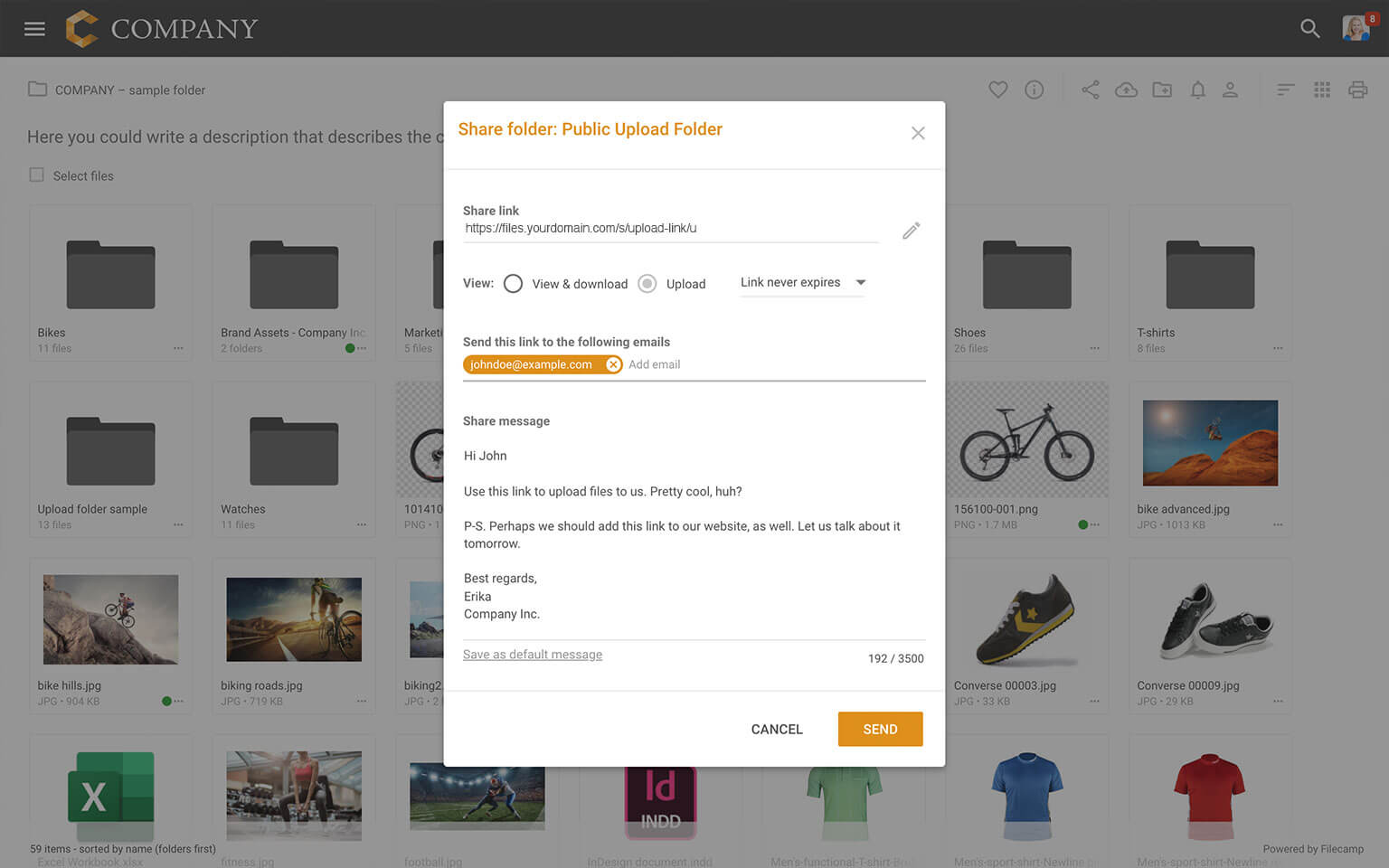
Task: Open the user permissions icon
Action: tap(1230, 90)
